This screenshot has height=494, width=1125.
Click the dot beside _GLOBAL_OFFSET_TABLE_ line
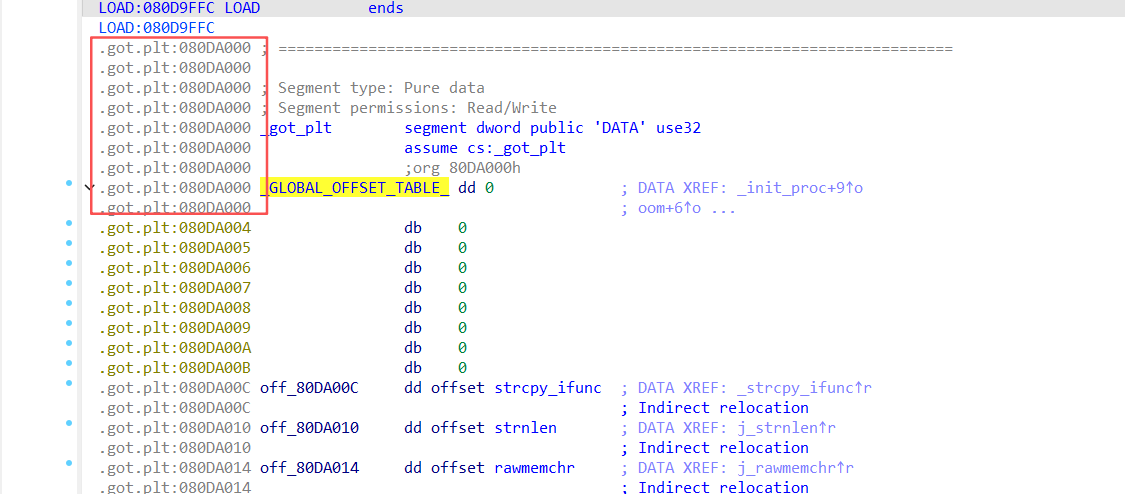coord(68,184)
